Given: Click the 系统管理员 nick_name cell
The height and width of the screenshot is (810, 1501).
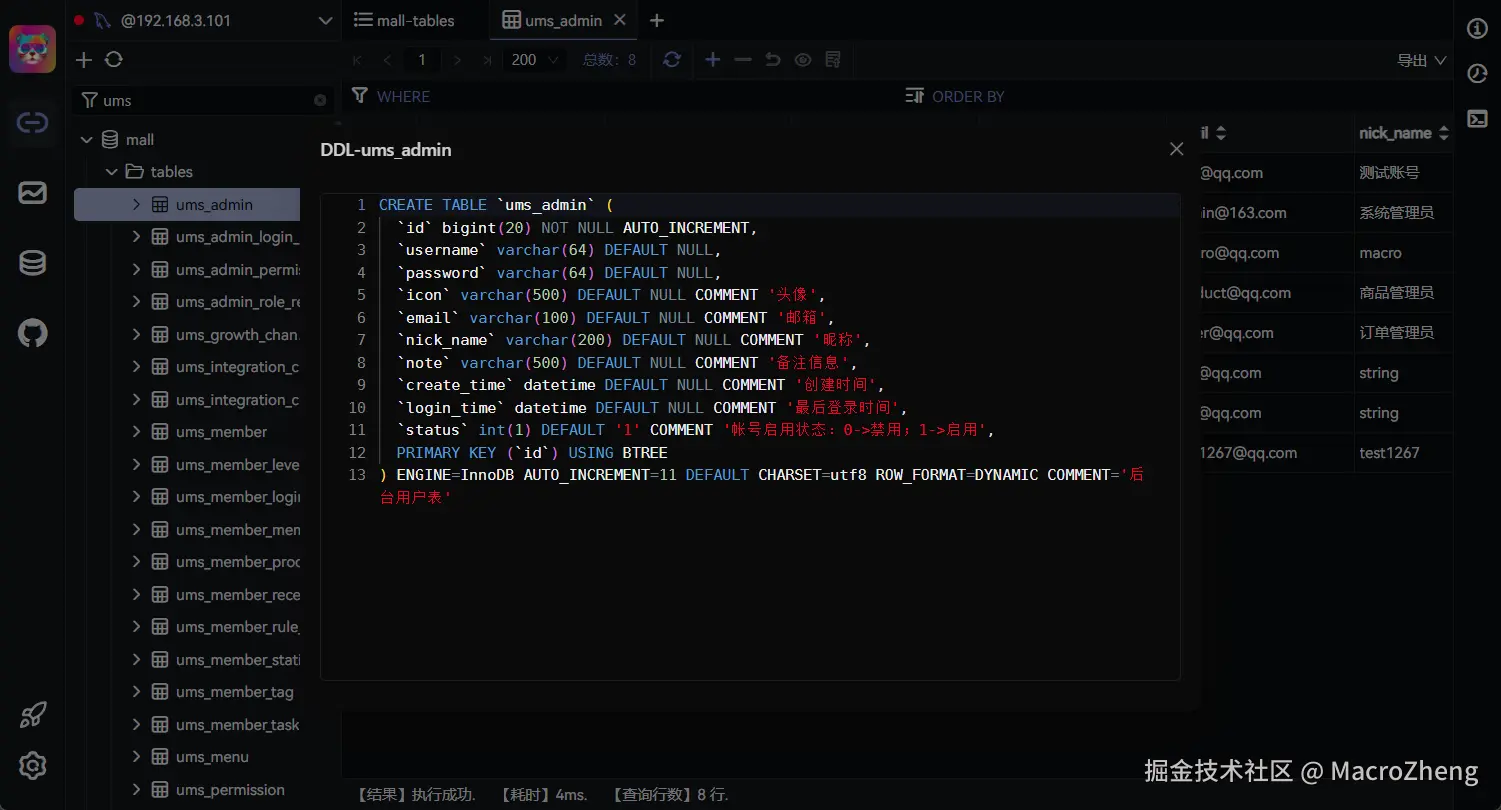Looking at the screenshot, I should 1396,212.
